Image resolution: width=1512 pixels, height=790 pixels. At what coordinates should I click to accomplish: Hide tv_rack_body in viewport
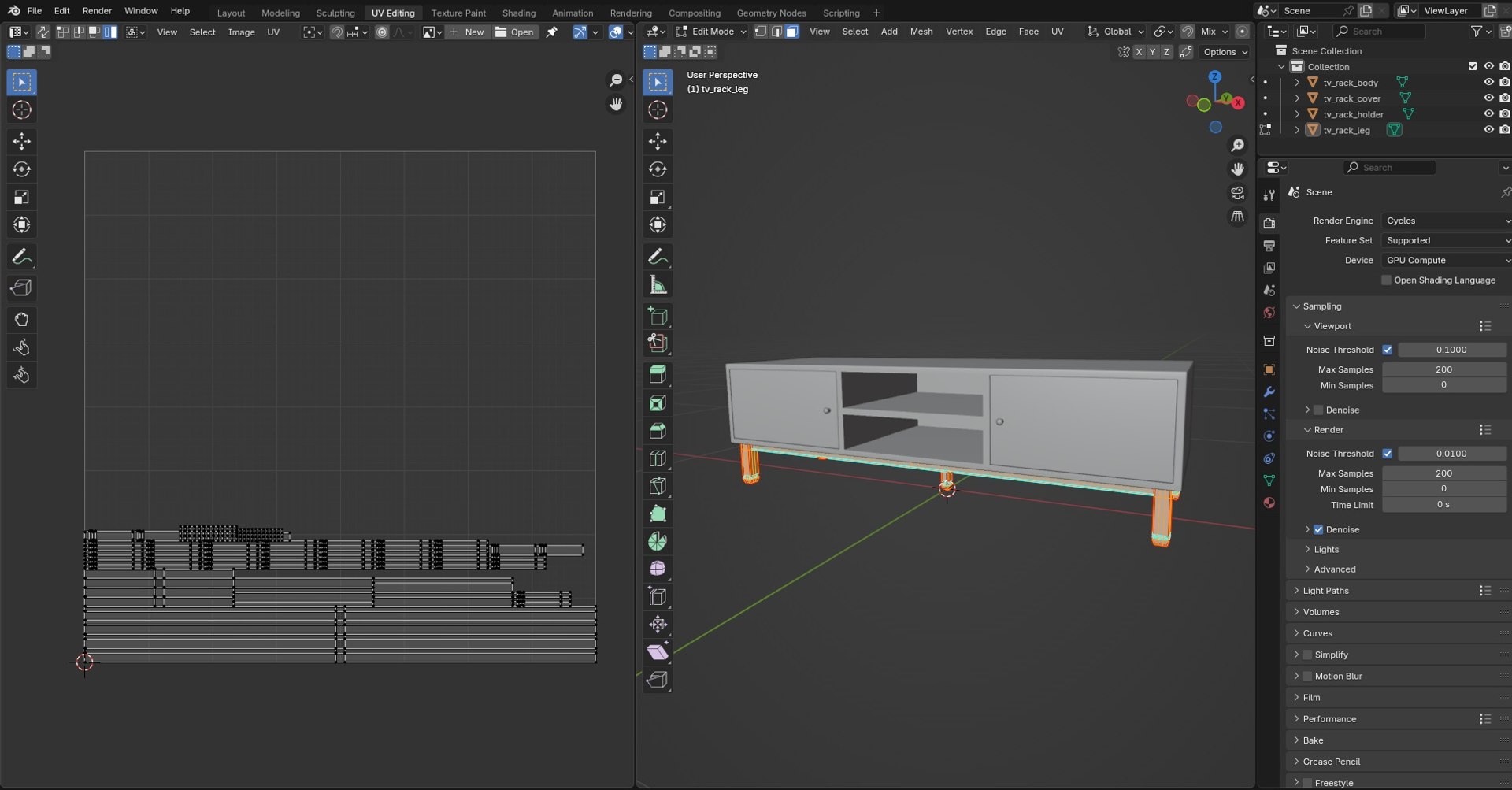pos(1488,82)
